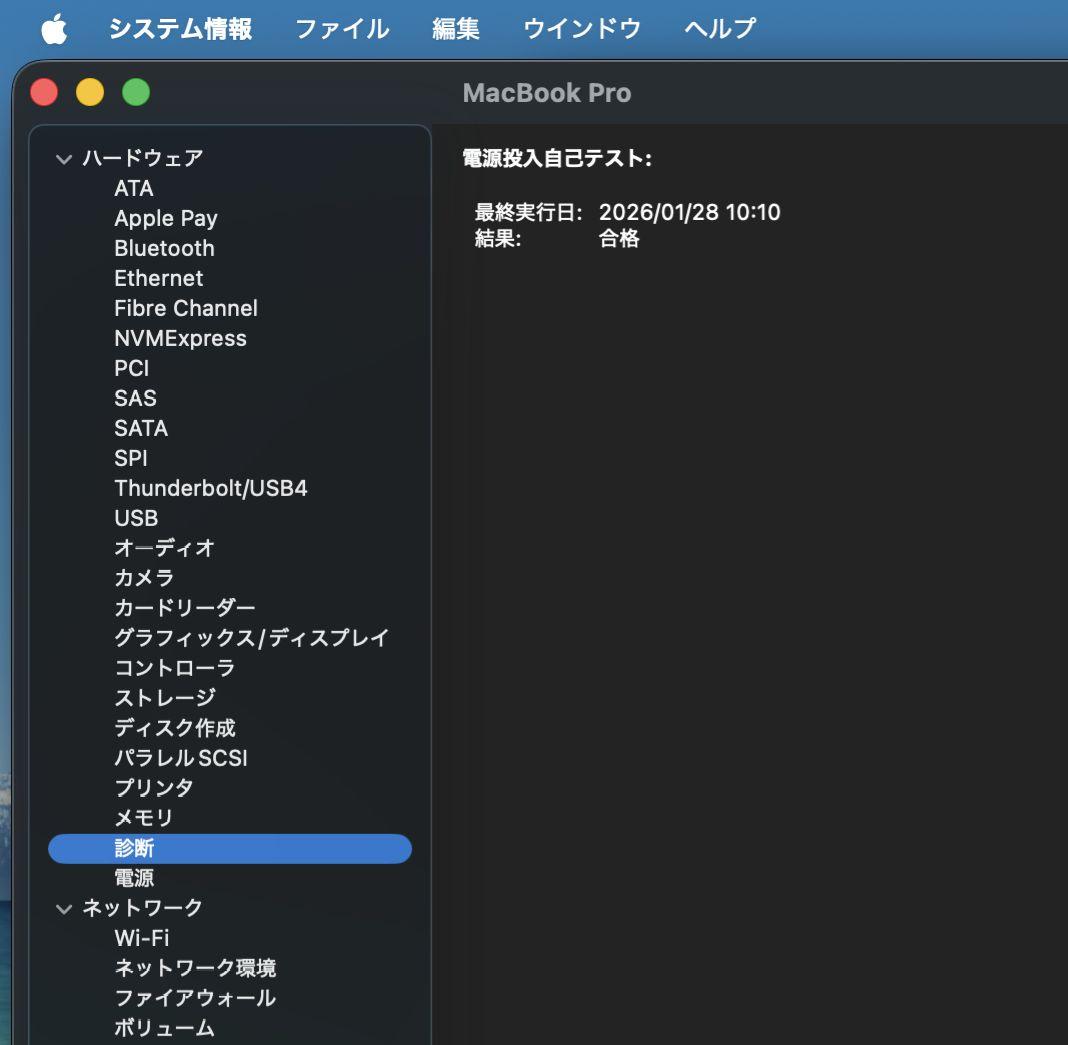Open the ファイル menu
The image size is (1068, 1045).
click(x=341, y=29)
